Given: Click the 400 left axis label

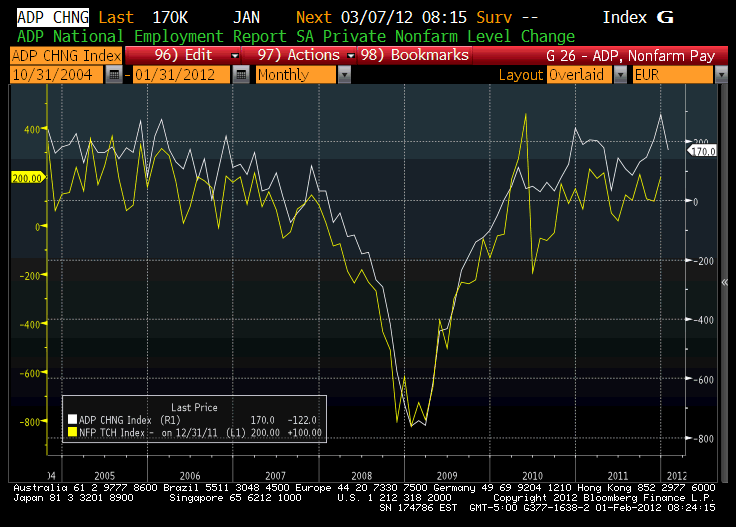Looking at the screenshot, I should (32, 130).
